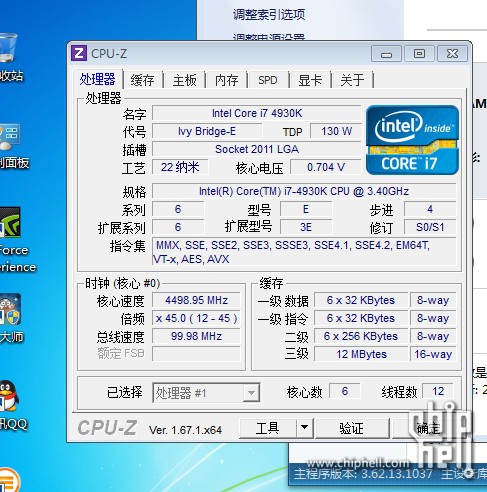The height and width of the screenshot is (492, 487).
Task: Switch to the SPD tab
Action: (x=268, y=80)
